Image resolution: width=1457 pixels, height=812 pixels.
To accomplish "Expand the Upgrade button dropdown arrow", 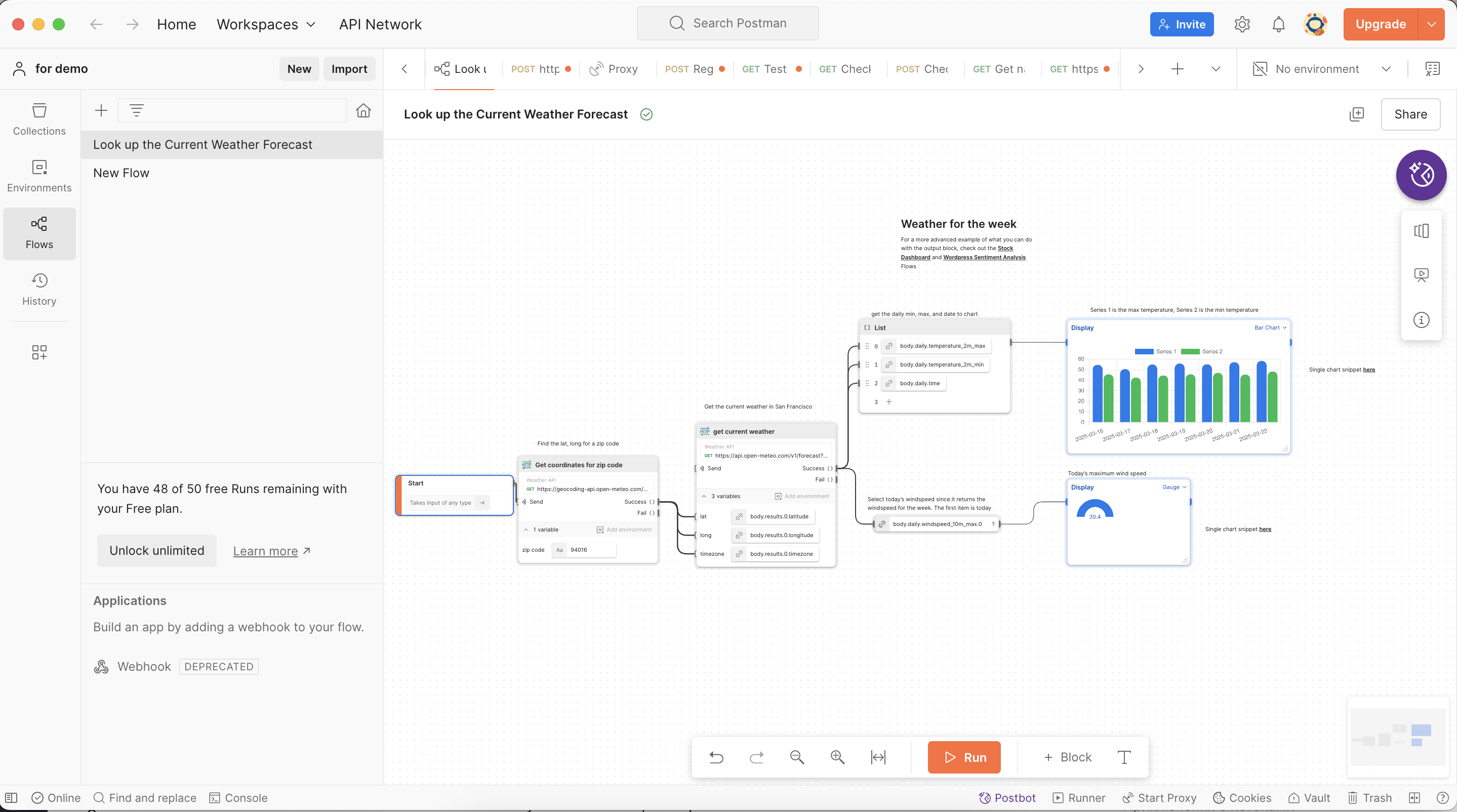I will click(1431, 24).
